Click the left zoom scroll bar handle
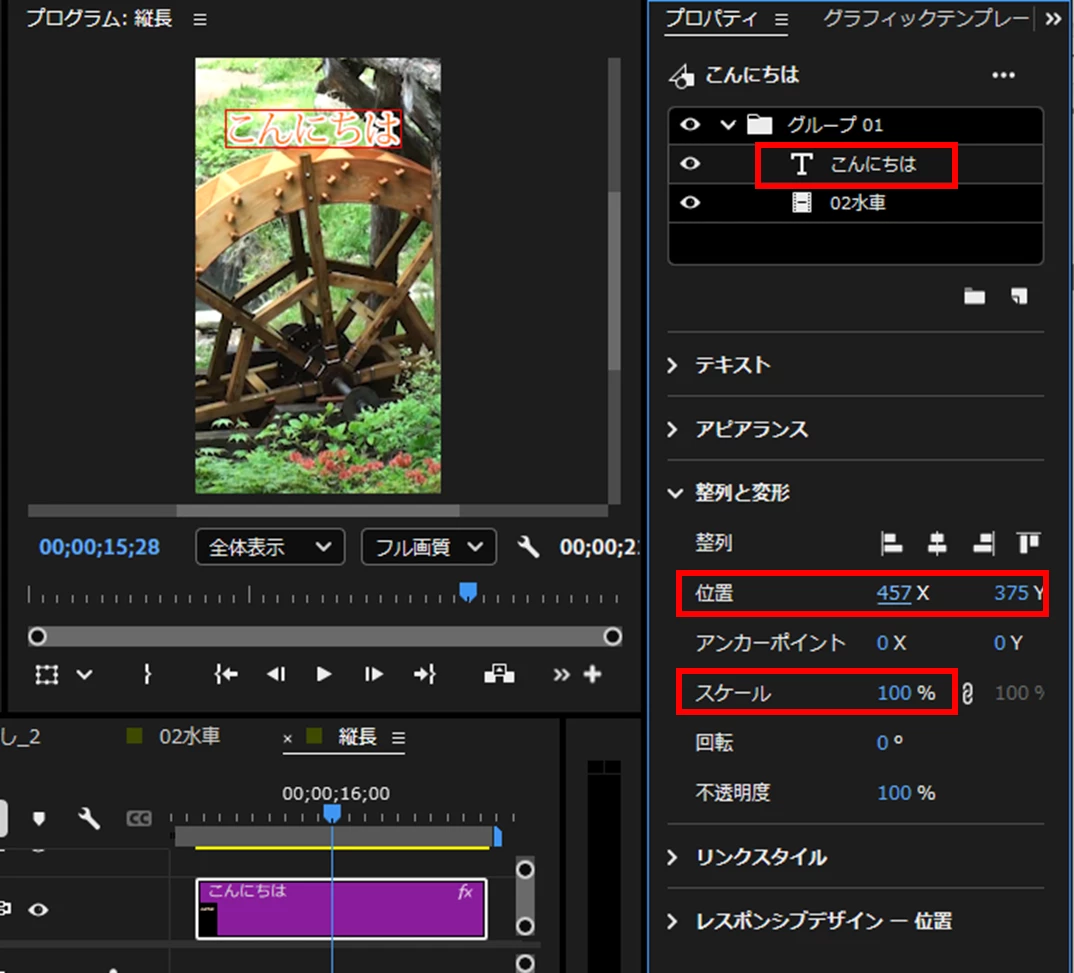The image size is (1074, 973). pos(38,637)
